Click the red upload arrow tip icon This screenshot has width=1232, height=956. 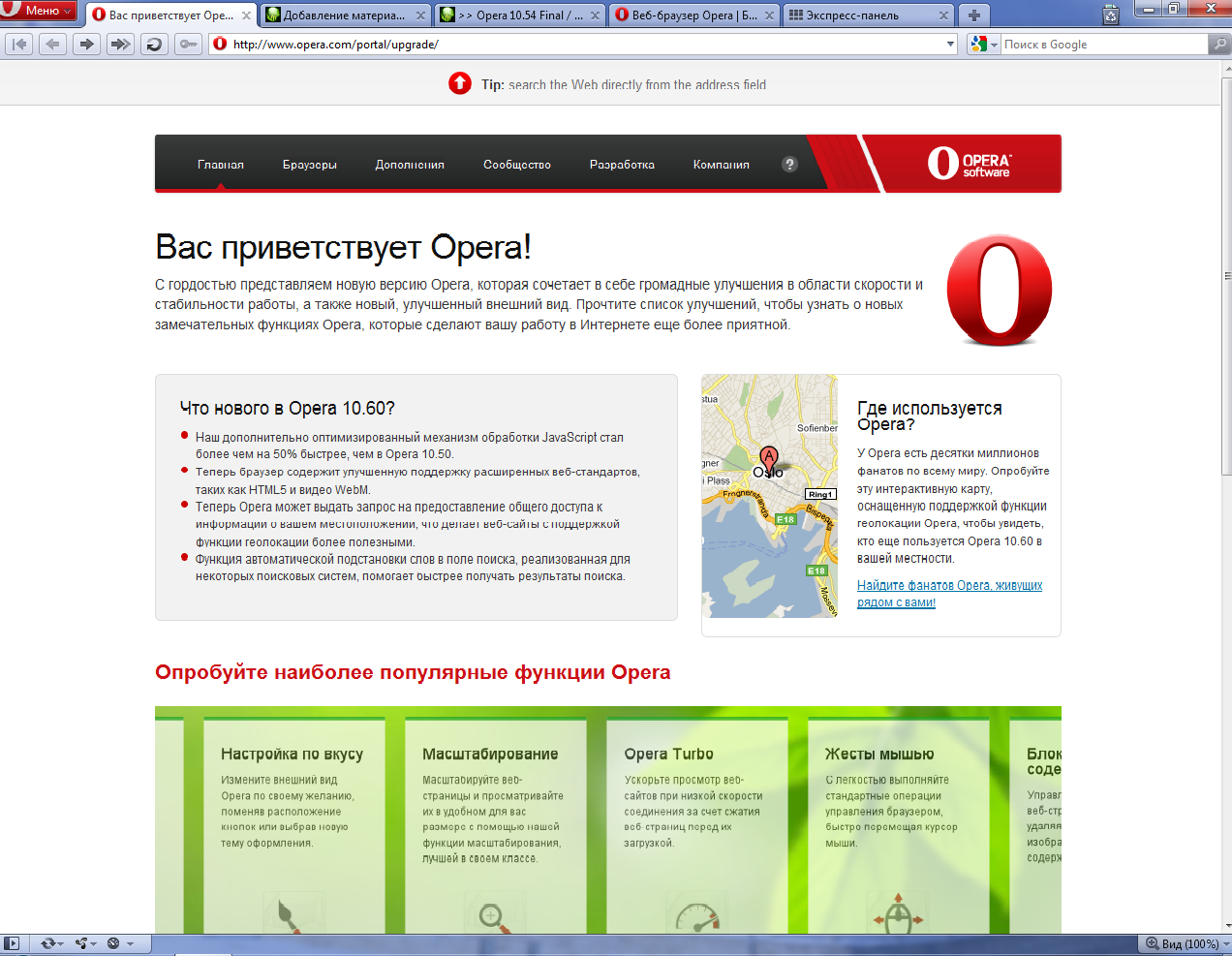[x=460, y=84]
